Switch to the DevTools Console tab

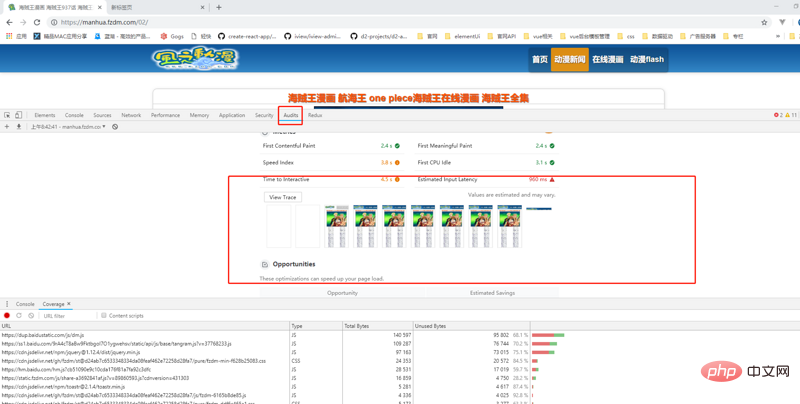(74, 115)
